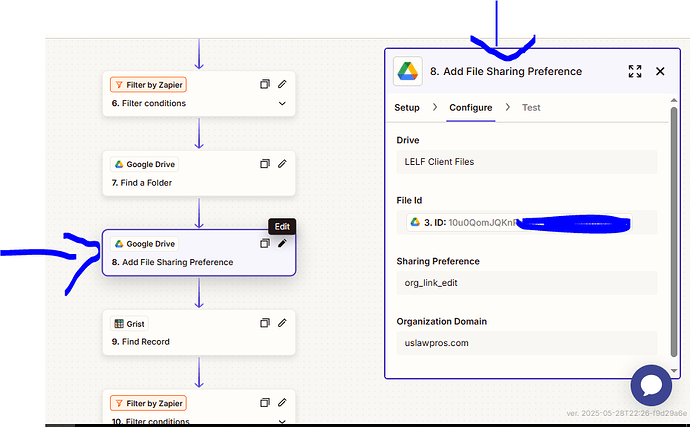Open the Sharing Preference field org_link_edit
This screenshot has height=427, width=690.
(x=526, y=282)
